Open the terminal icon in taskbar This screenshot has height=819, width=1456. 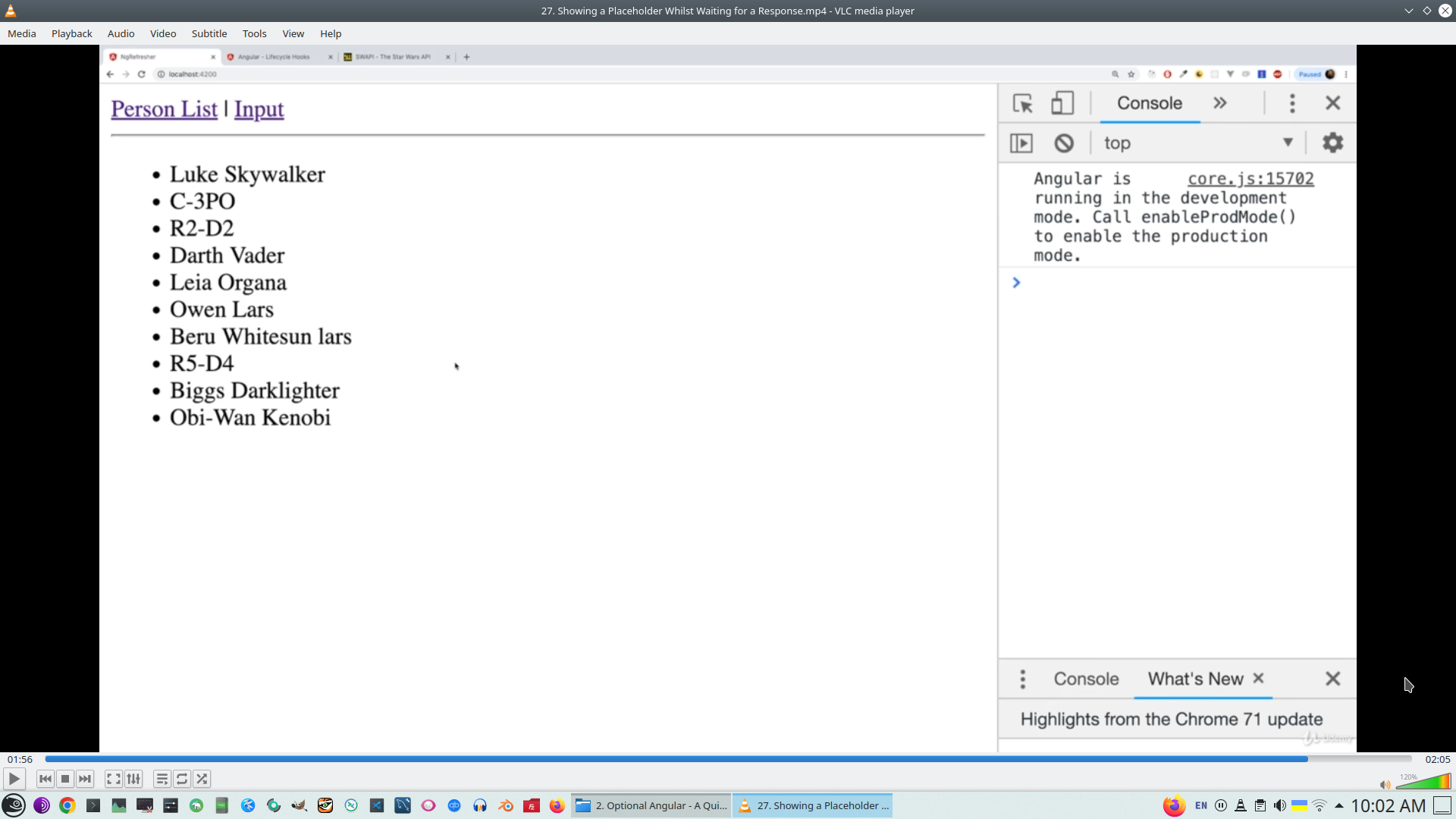point(93,805)
